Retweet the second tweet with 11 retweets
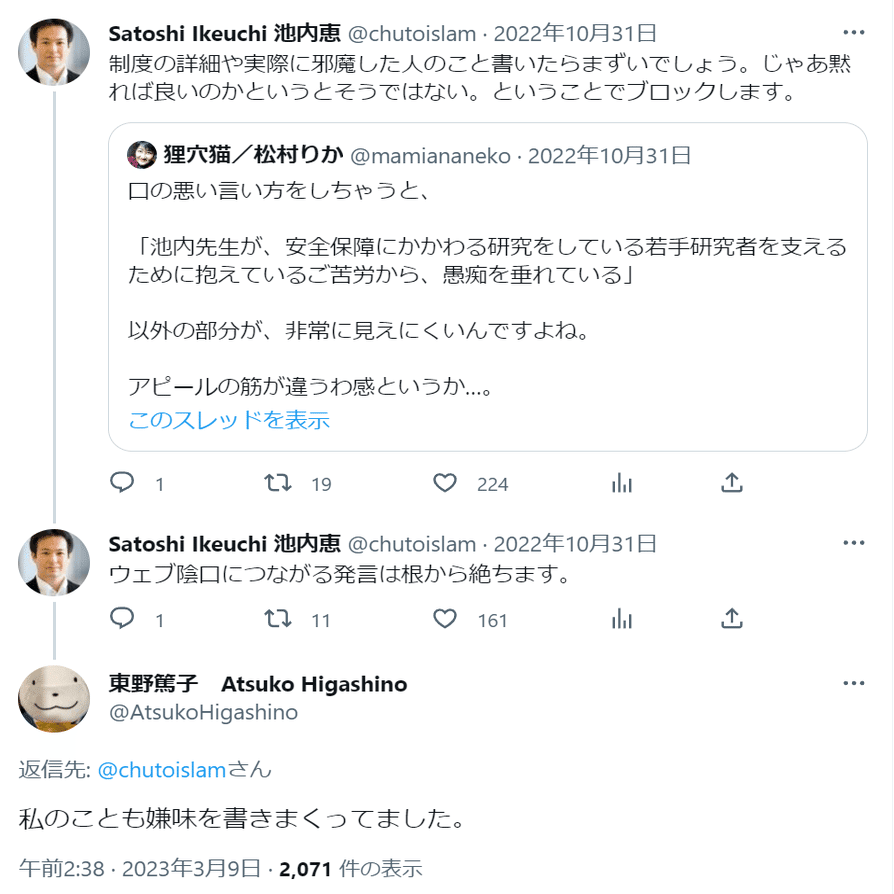This screenshot has width=894, height=894. (278, 619)
